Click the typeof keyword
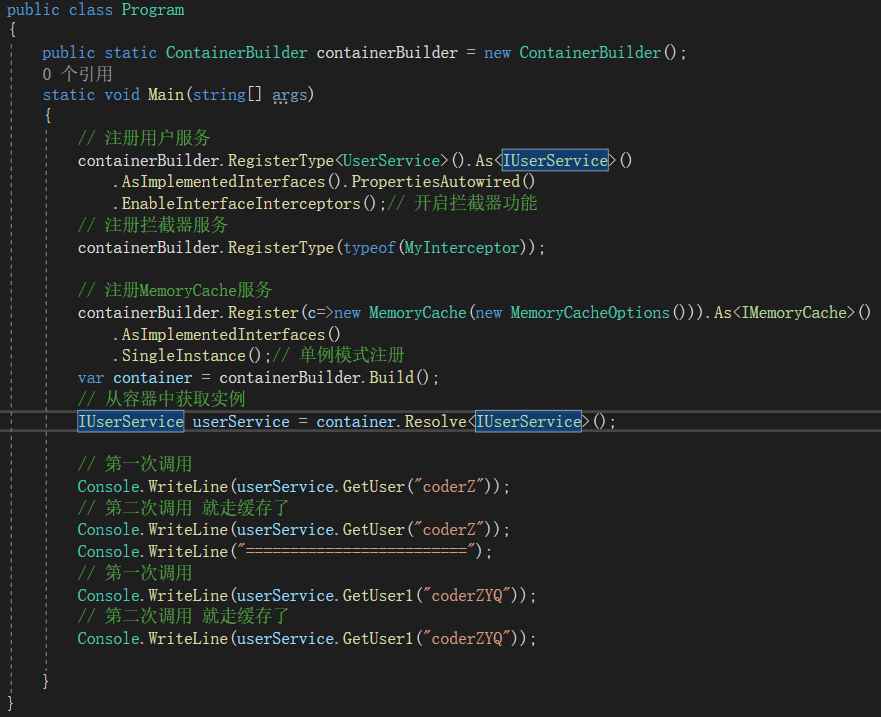881x717 pixels. 369,247
